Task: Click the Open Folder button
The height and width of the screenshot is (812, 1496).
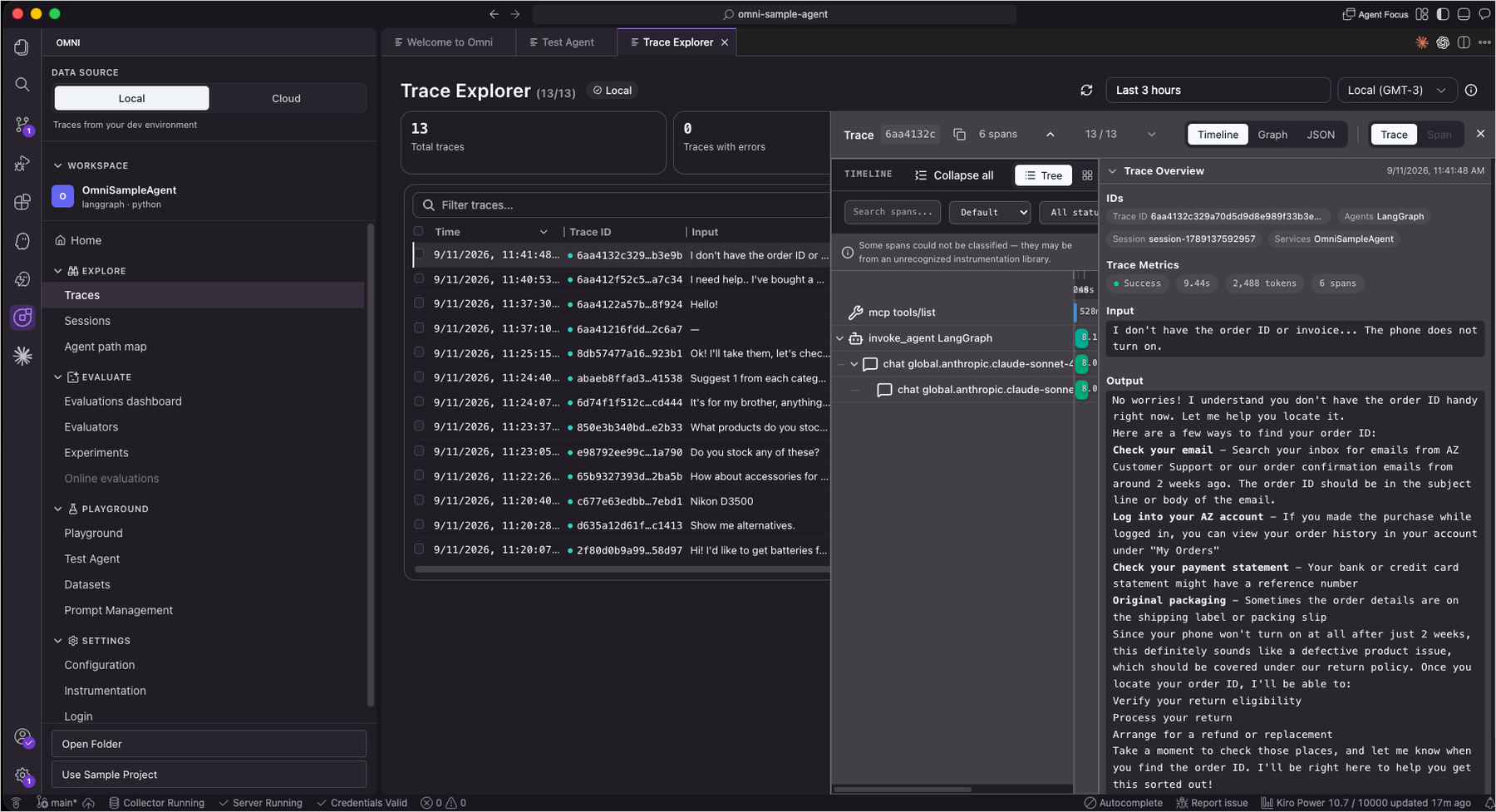Action: point(209,744)
